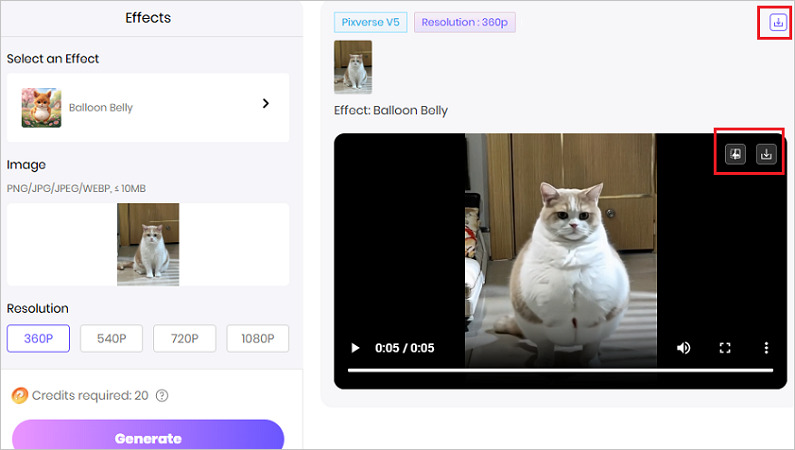The height and width of the screenshot is (450, 795).
Task: Open the Balloon Belly effect selector chevron
Action: [x=266, y=103]
